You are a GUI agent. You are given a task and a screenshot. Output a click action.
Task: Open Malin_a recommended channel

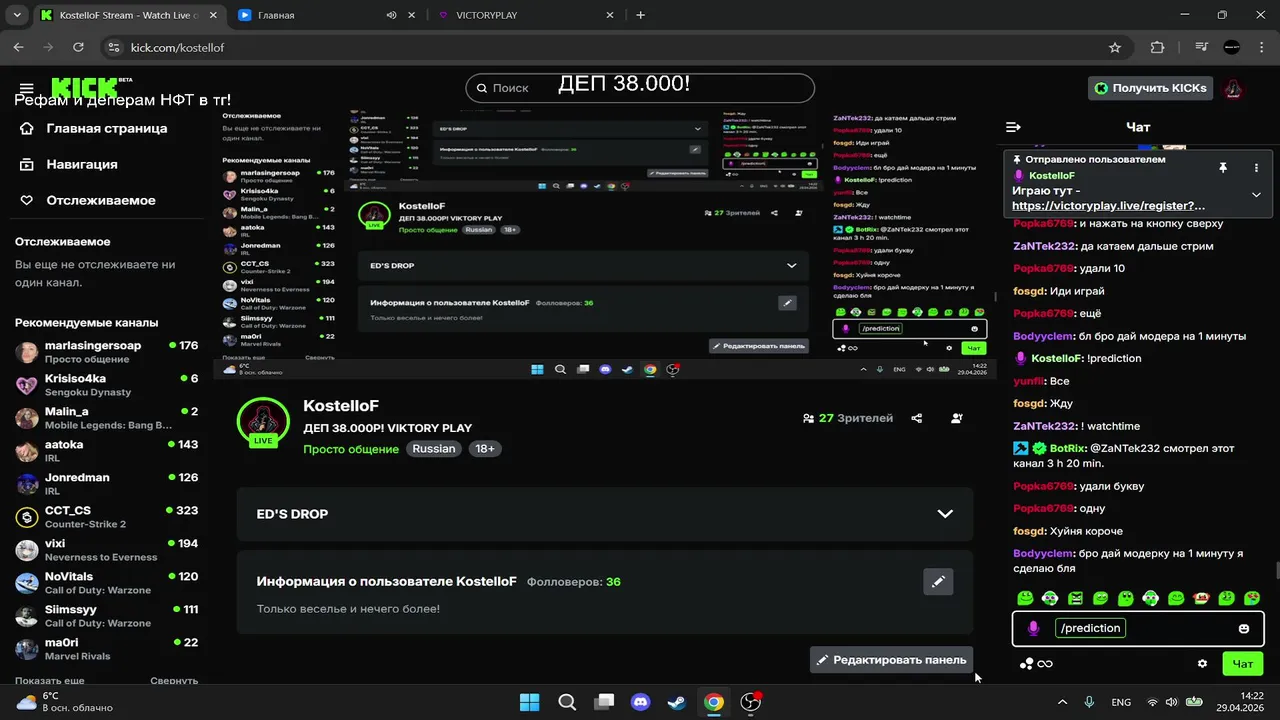pyautogui.click(x=107, y=418)
